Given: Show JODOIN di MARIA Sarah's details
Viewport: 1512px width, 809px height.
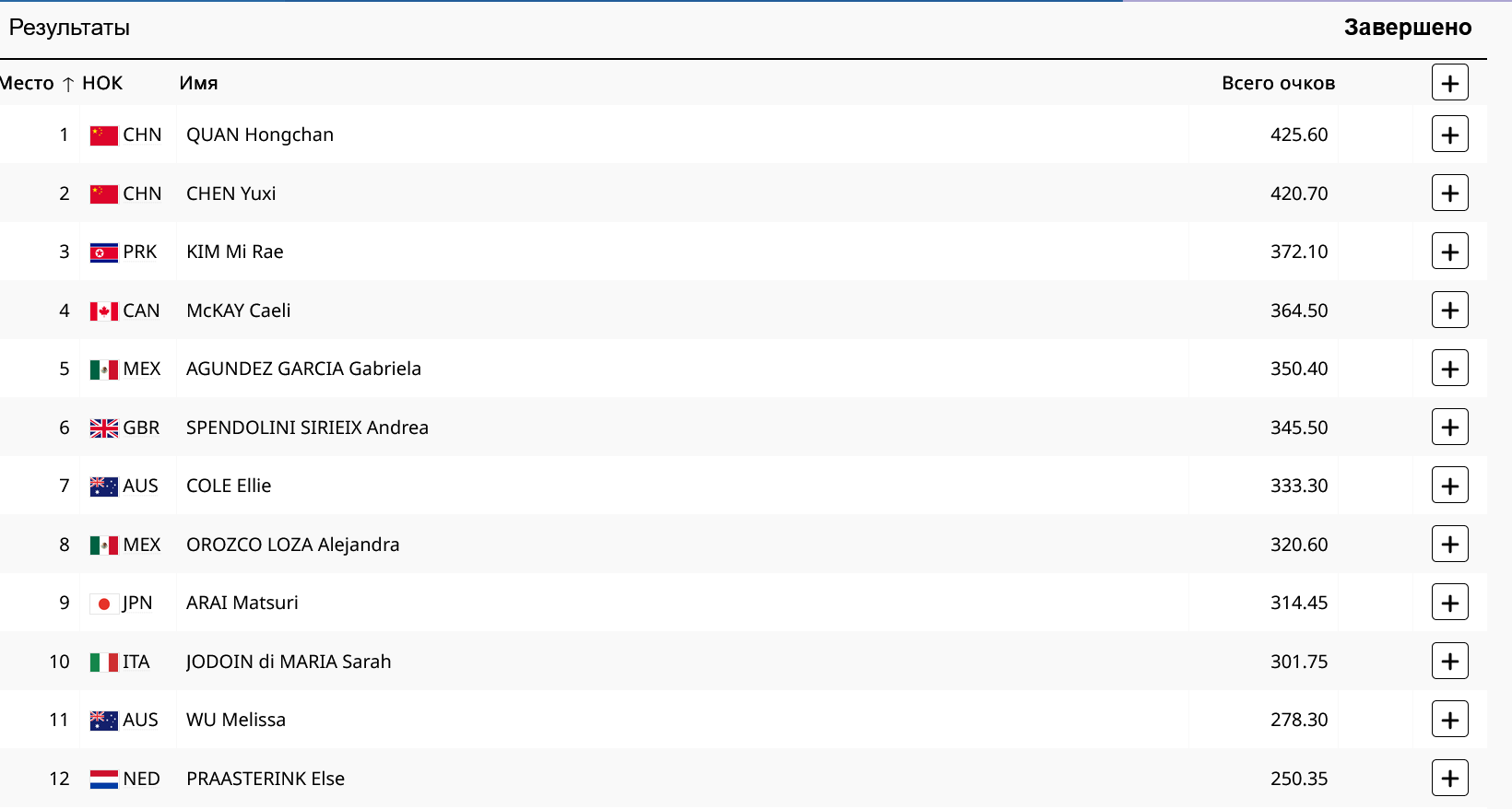Looking at the screenshot, I should click(1449, 662).
